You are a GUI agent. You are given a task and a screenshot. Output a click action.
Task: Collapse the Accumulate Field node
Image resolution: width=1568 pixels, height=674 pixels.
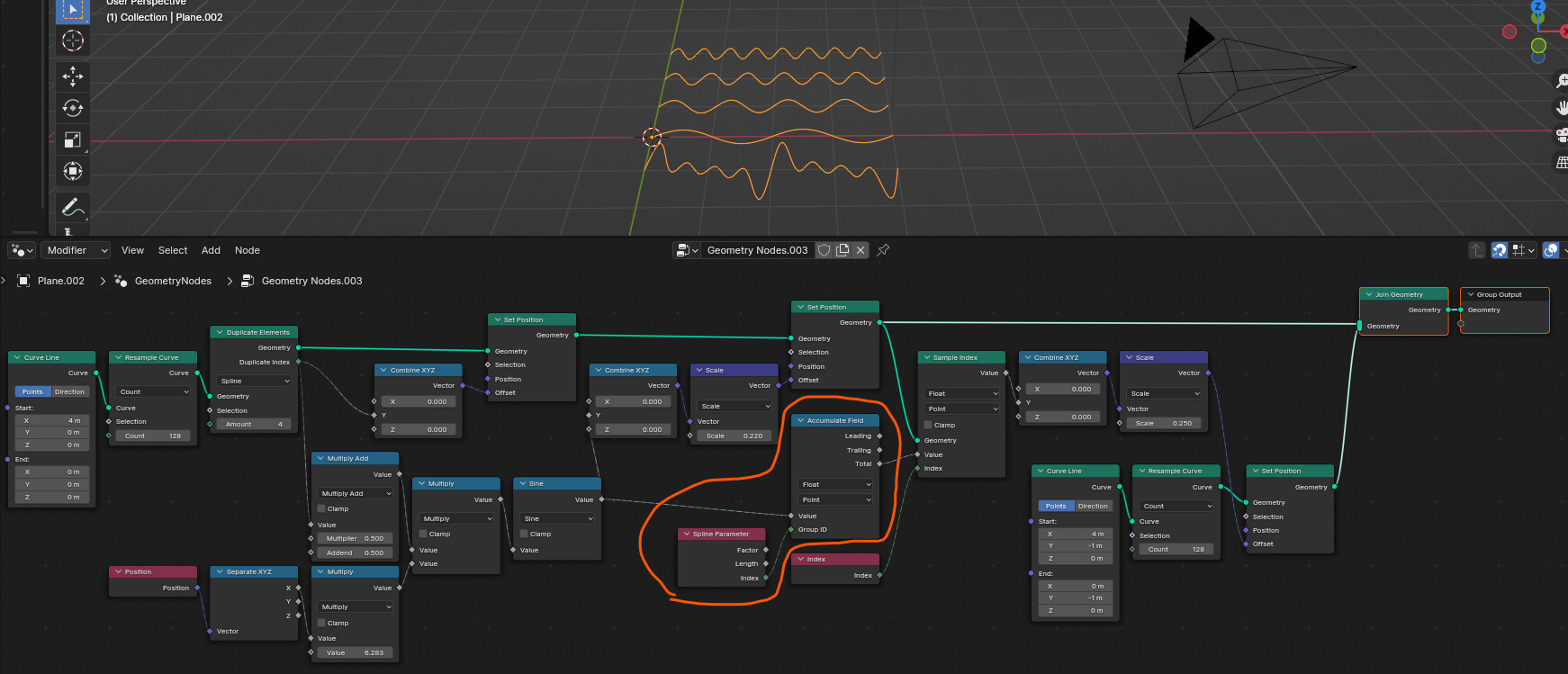(x=800, y=420)
